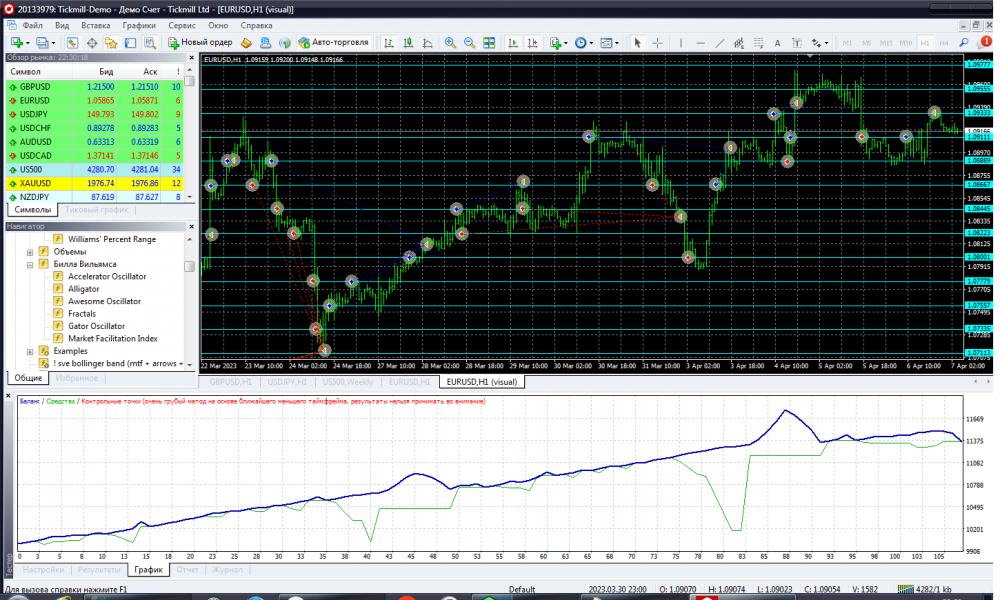Open the Profiles toolbar icon

(42, 43)
